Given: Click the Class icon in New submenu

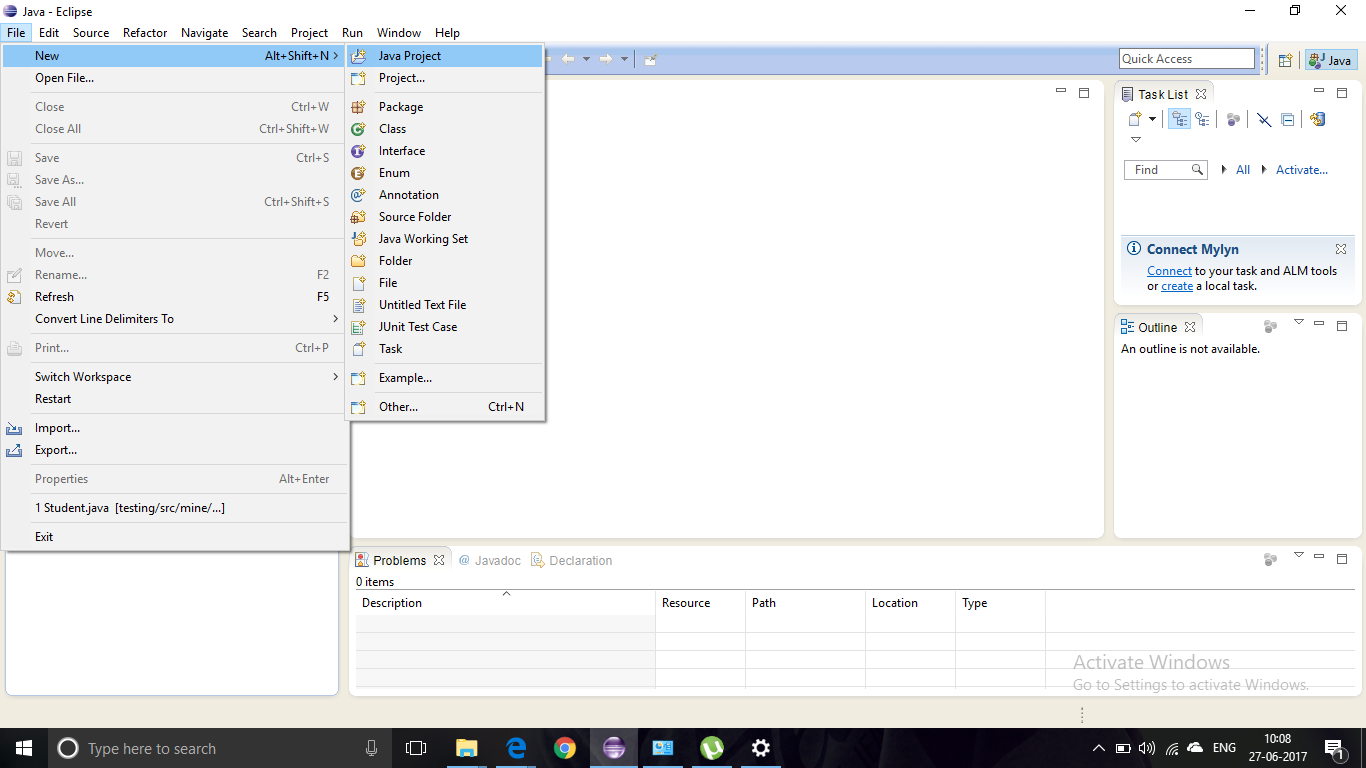Looking at the screenshot, I should pyautogui.click(x=358, y=129).
